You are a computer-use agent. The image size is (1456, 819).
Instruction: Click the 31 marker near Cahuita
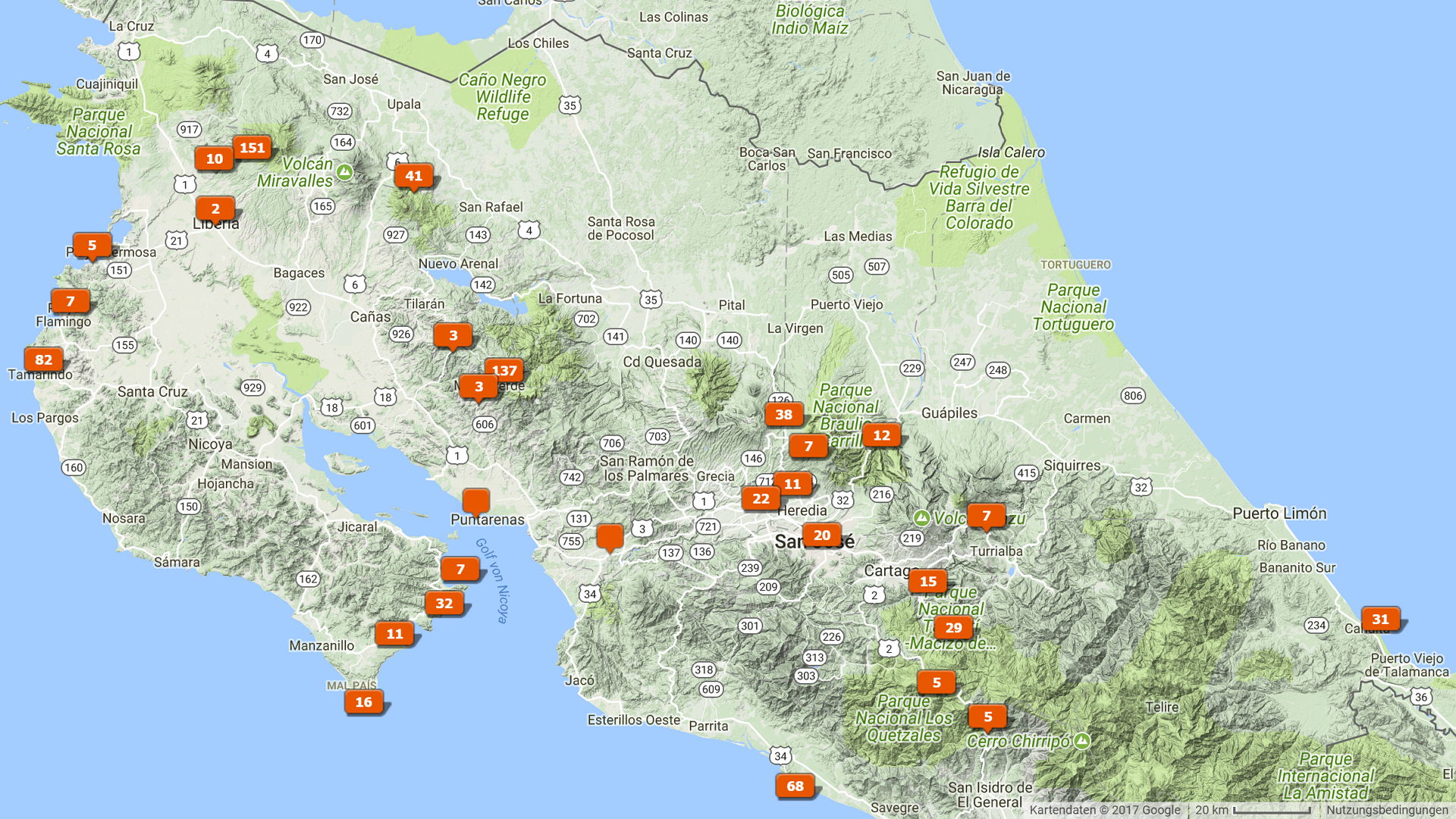pos(1380,619)
